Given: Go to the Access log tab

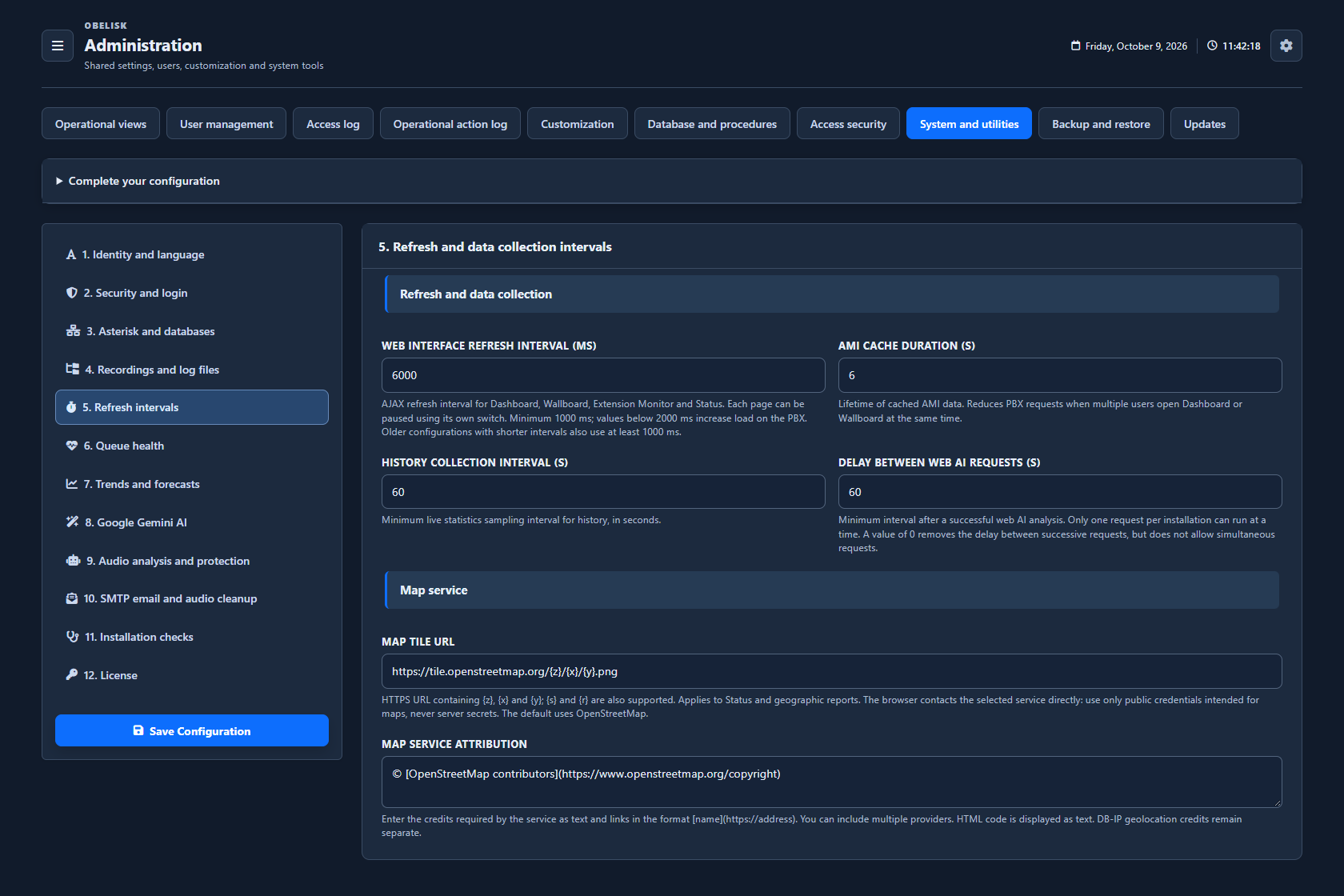Looking at the screenshot, I should tap(333, 123).
